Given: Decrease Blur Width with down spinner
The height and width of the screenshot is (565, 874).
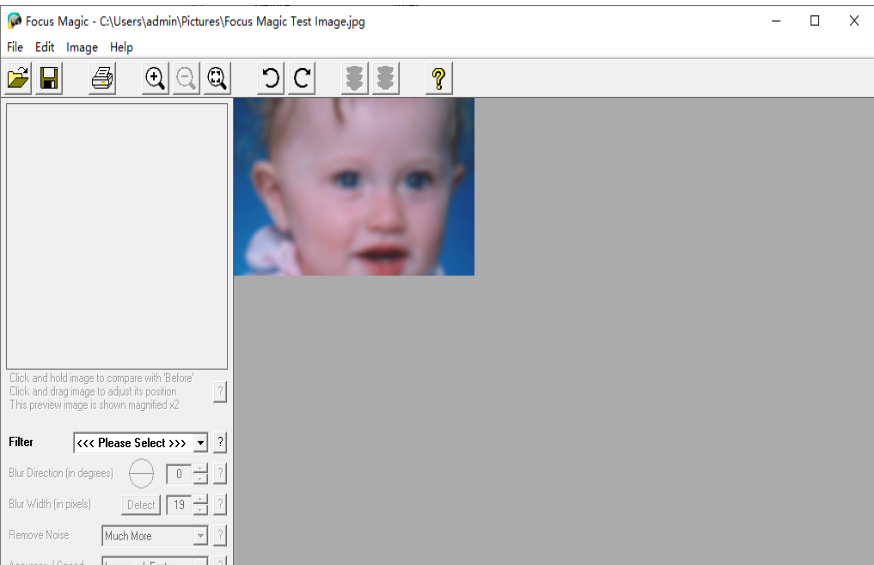Looking at the screenshot, I should [x=200, y=510].
